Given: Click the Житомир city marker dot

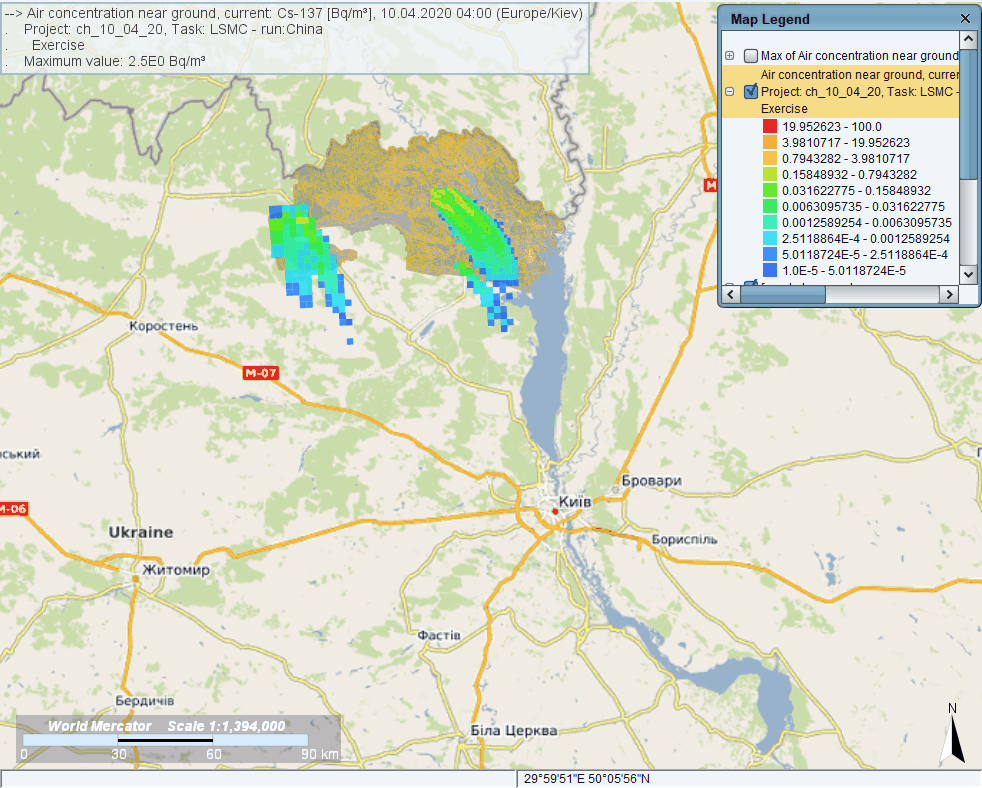Looking at the screenshot, I should (134, 577).
